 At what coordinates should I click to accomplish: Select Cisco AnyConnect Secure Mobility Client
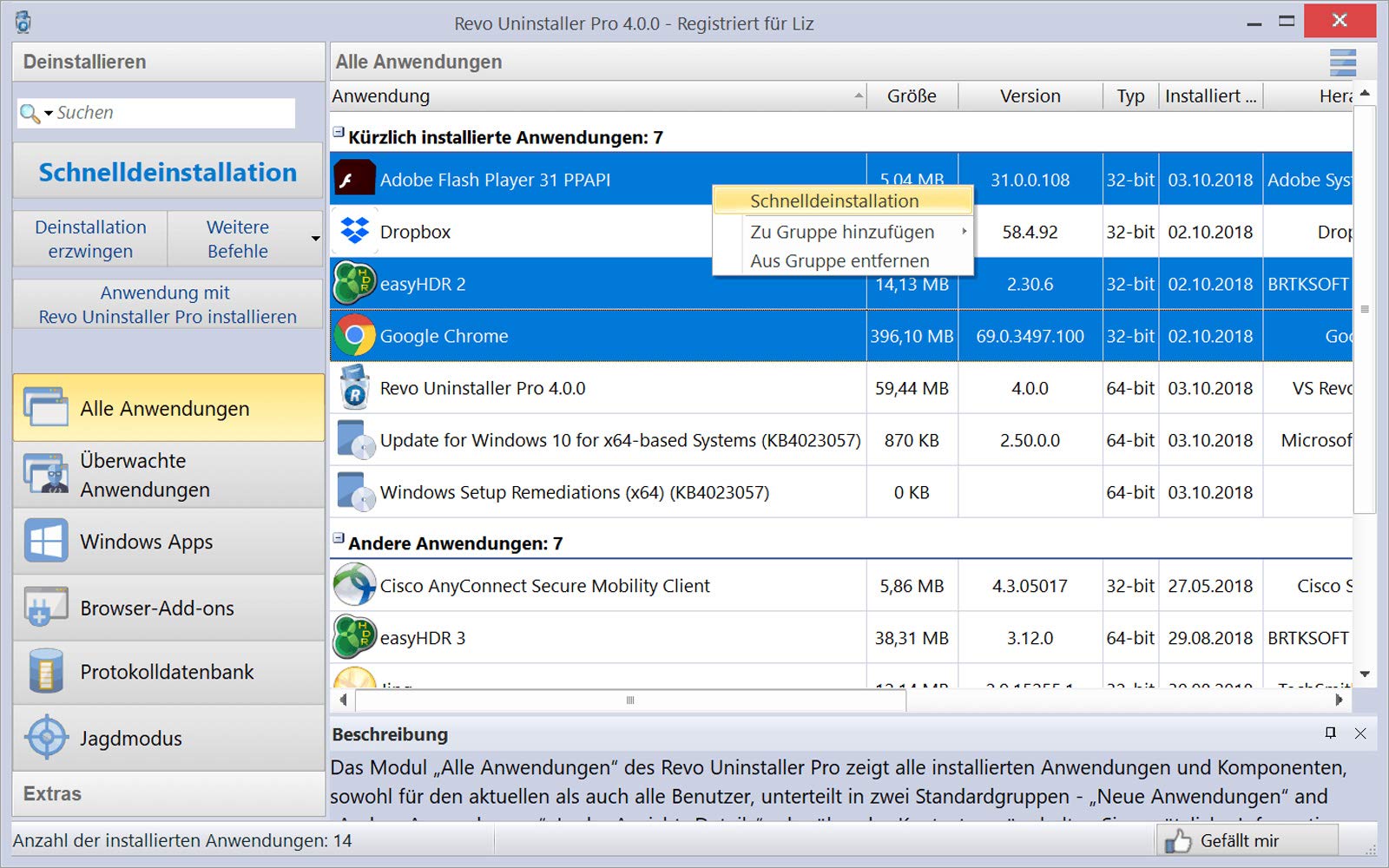pyautogui.click(x=544, y=586)
